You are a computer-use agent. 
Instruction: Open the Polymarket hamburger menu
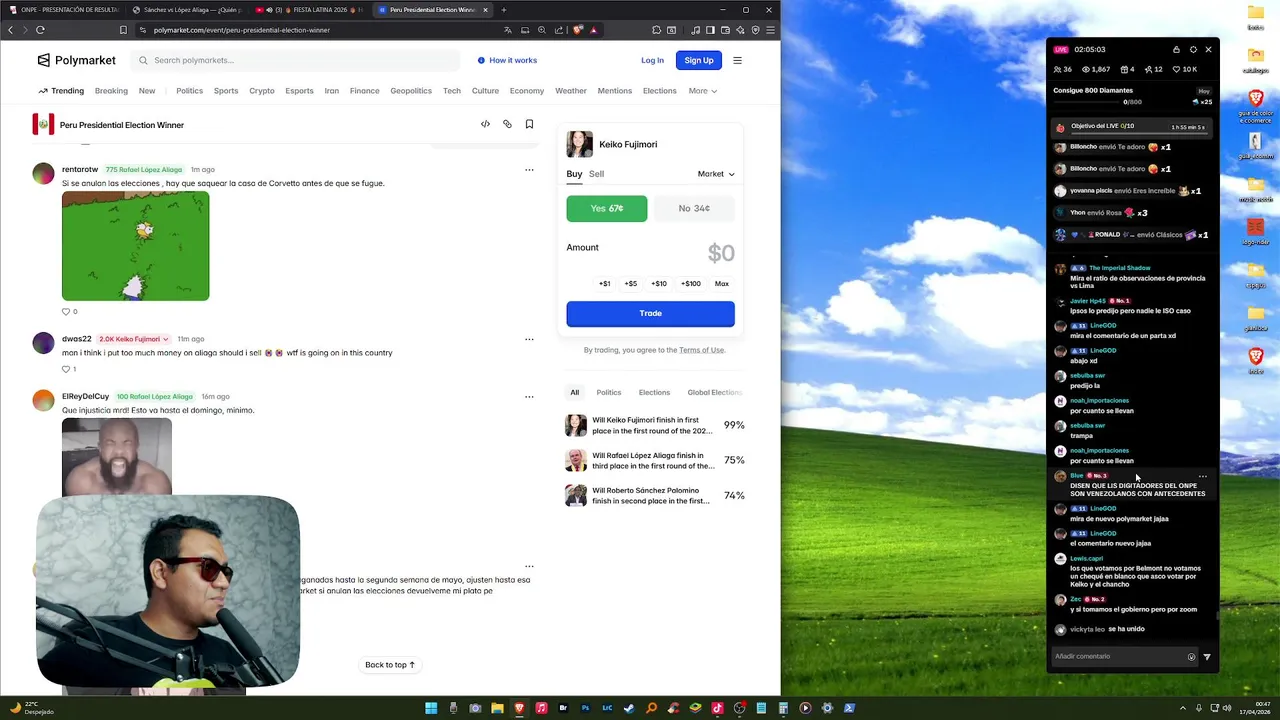[737, 60]
